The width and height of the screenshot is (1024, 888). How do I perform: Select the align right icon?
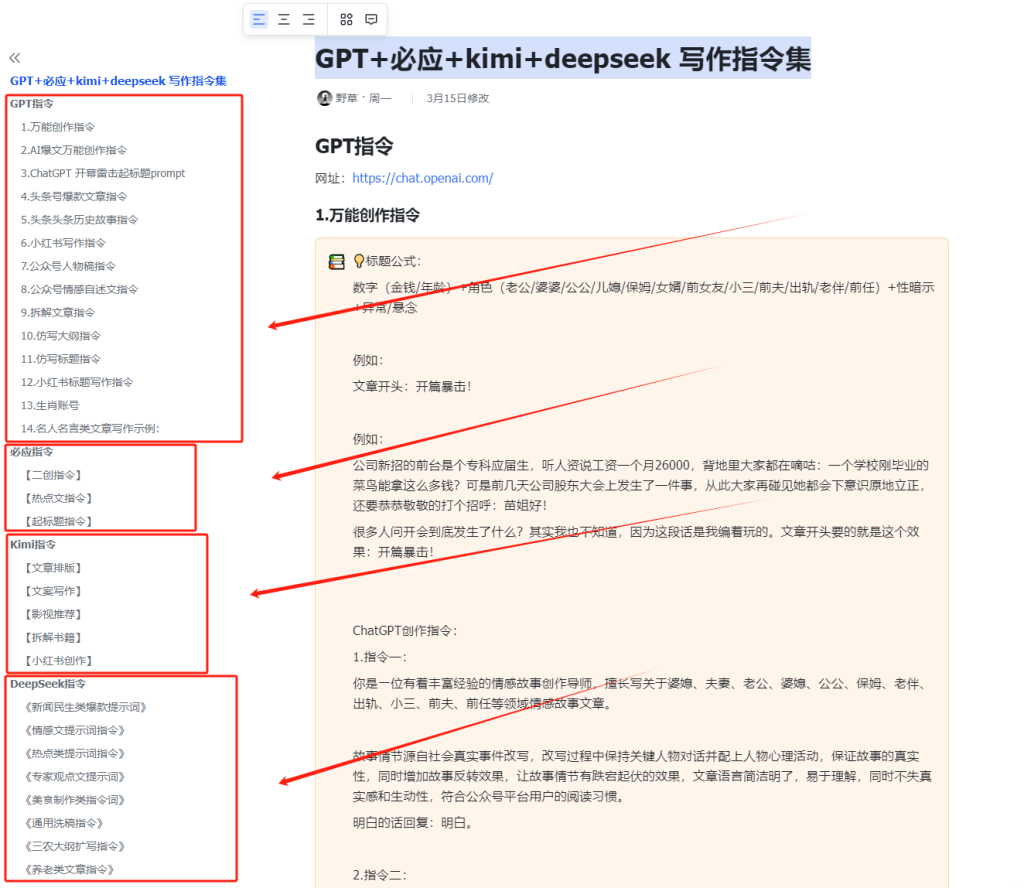pos(309,19)
